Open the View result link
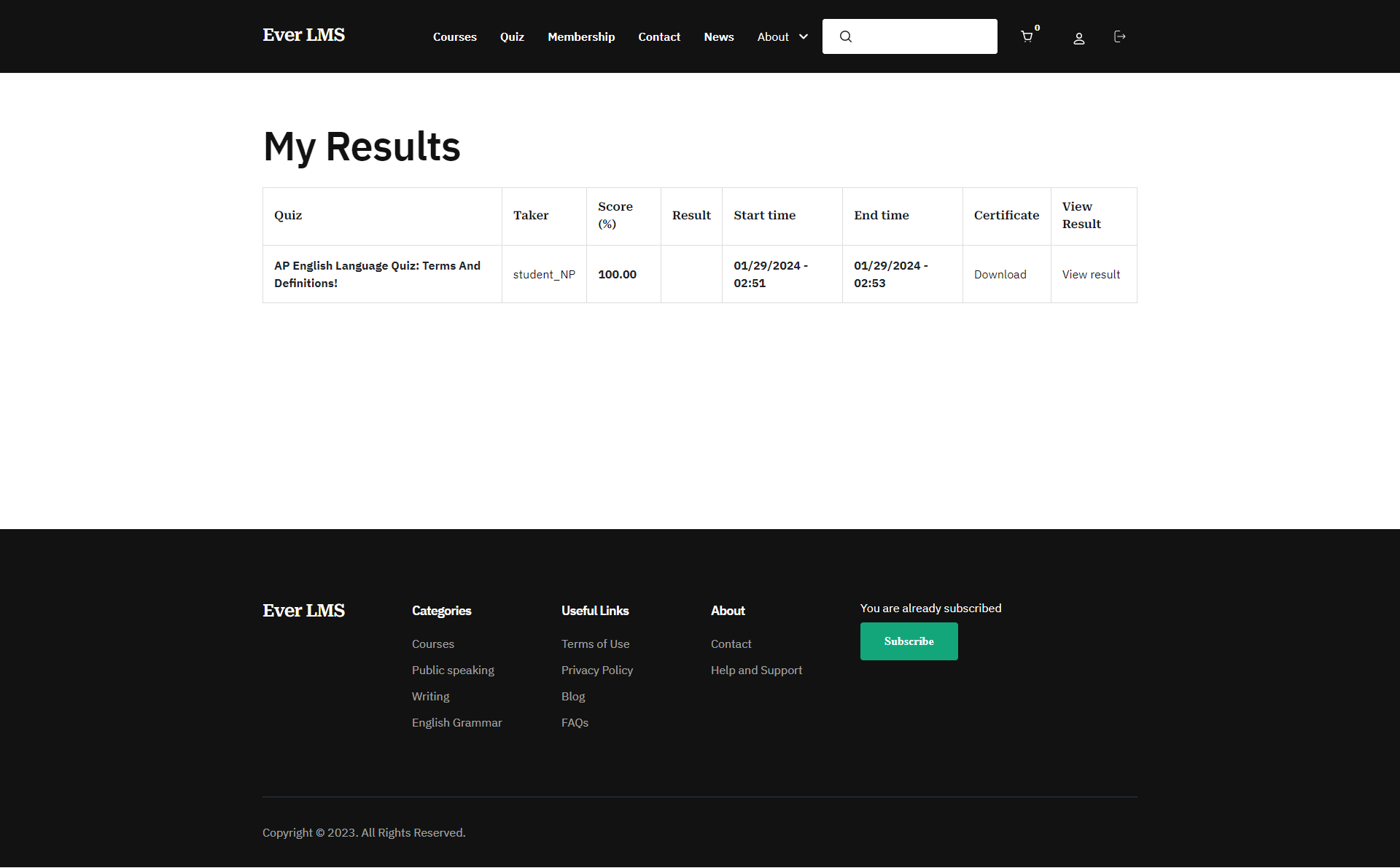 coord(1091,274)
